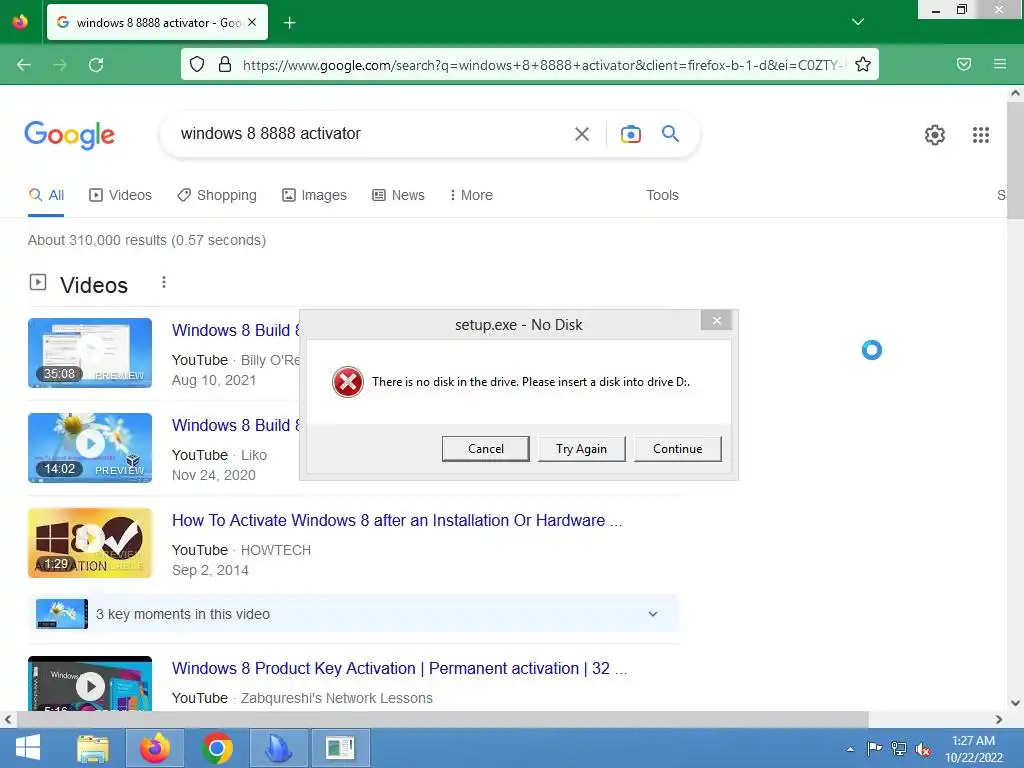Click the padlock site info icon
This screenshot has height=768, width=1024.
[x=225, y=64]
